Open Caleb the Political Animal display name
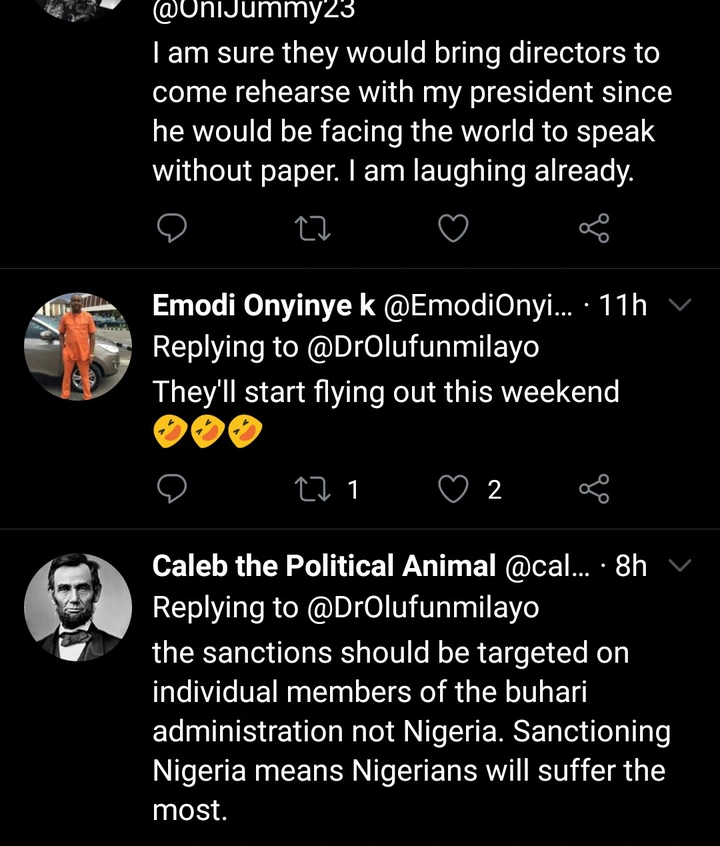The height and width of the screenshot is (846, 720). [324, 566]
